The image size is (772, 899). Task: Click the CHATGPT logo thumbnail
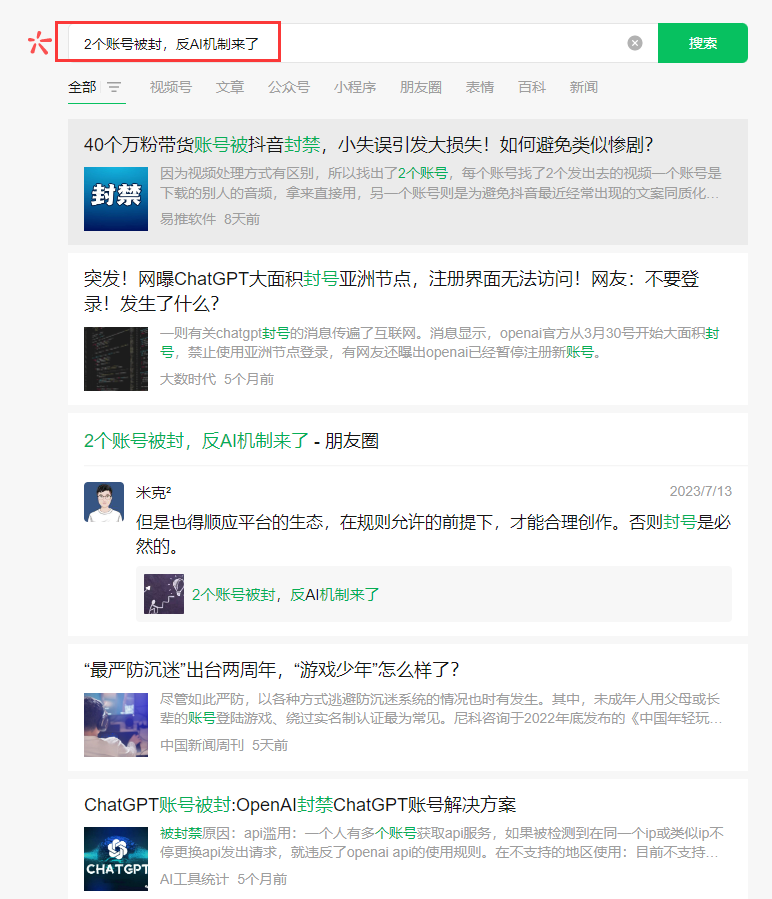click(116, 858)
